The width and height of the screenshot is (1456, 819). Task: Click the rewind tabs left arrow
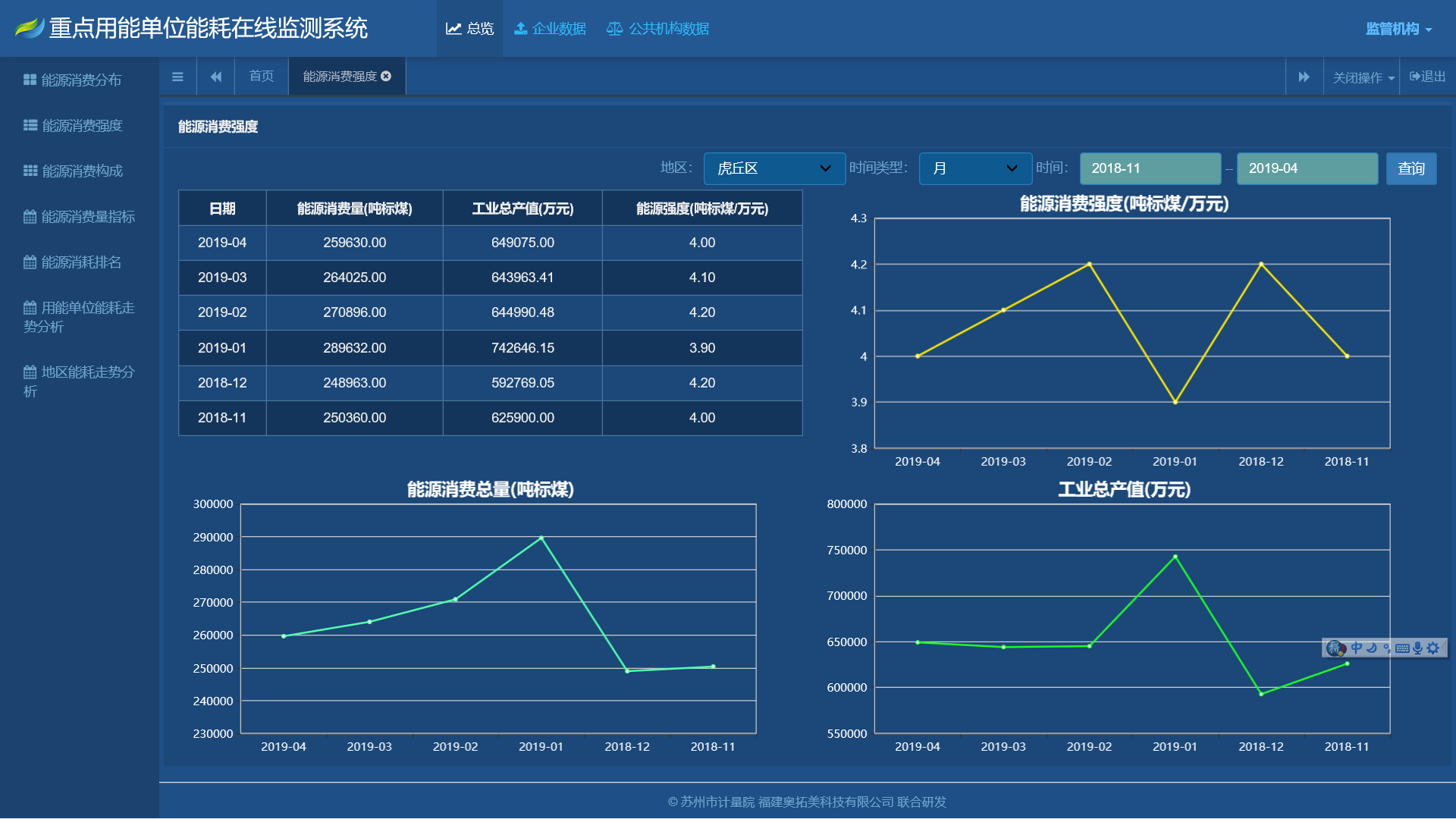(x=216, y=77)
